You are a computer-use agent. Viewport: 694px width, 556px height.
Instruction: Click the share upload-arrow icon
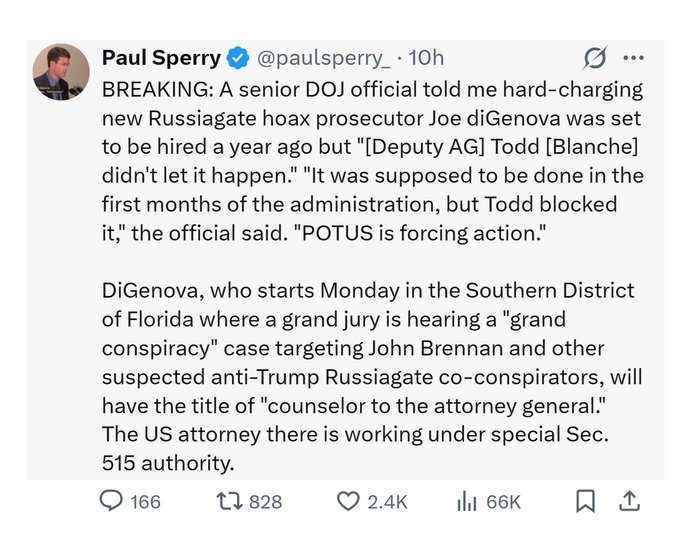click(630, 501)
